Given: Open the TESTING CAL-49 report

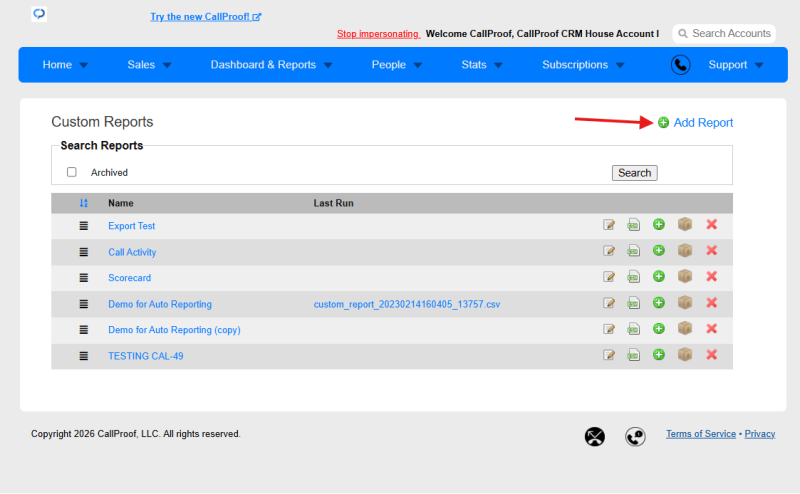Looking at the screenshot, I should coord(146,356).
